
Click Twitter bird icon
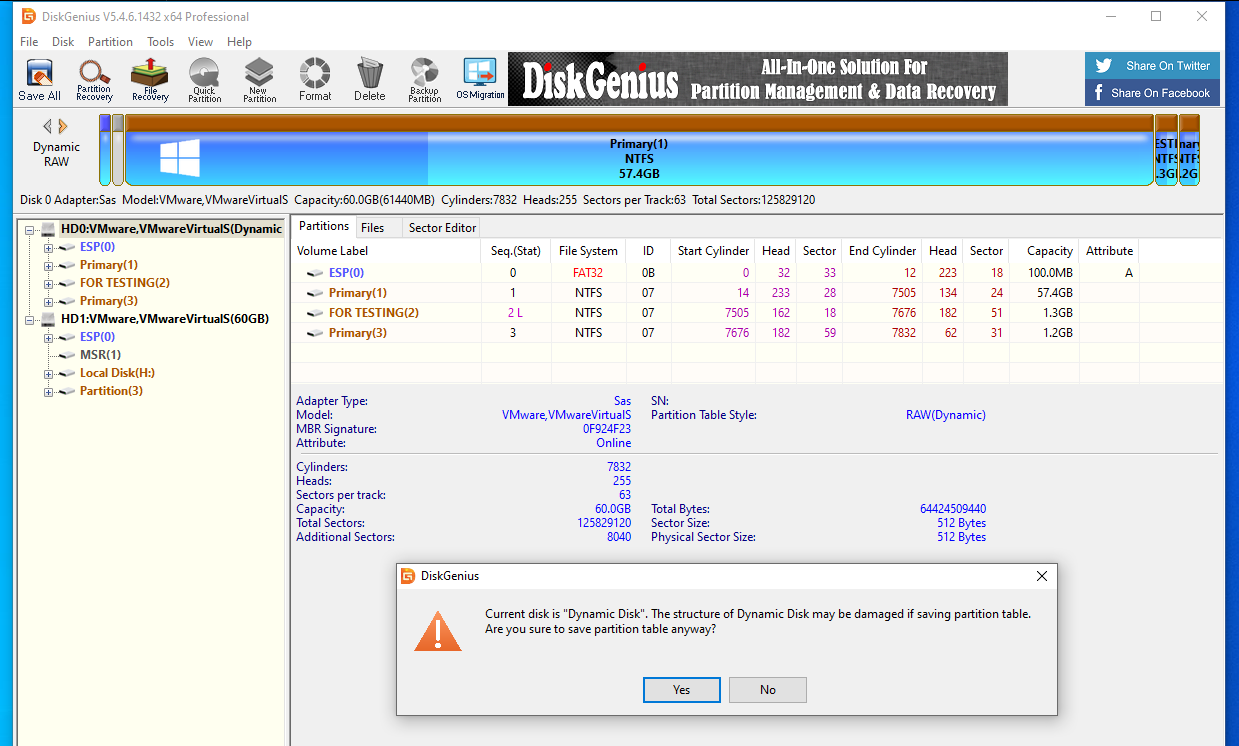[x=1104, y=66]
